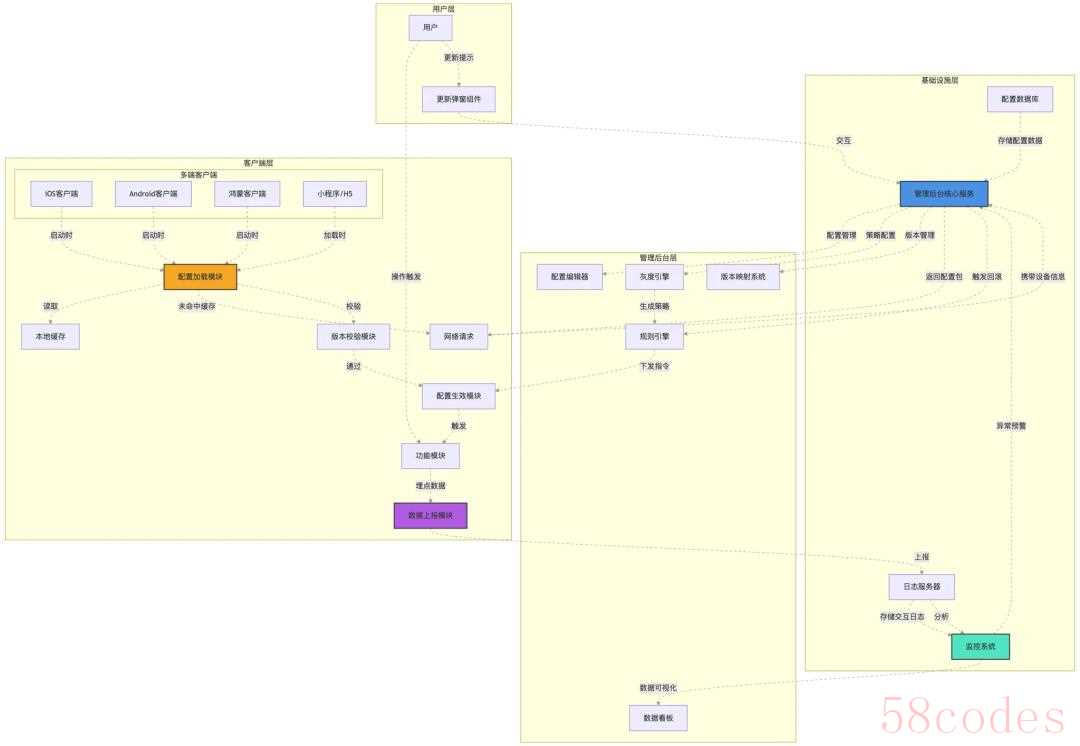1080x746 pixels.
Task: Click the 通过 edge label
Action: tap(353, 366)
